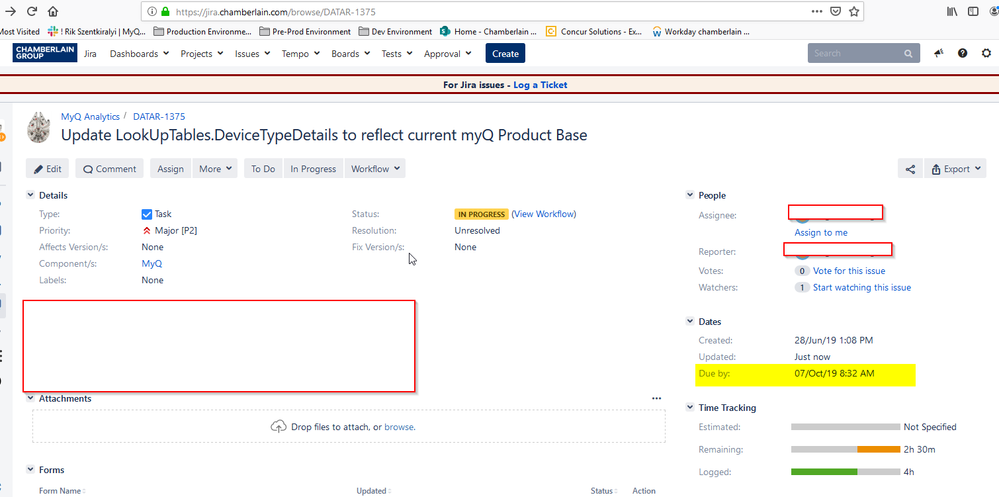Click the green padlock security icon

166,11
